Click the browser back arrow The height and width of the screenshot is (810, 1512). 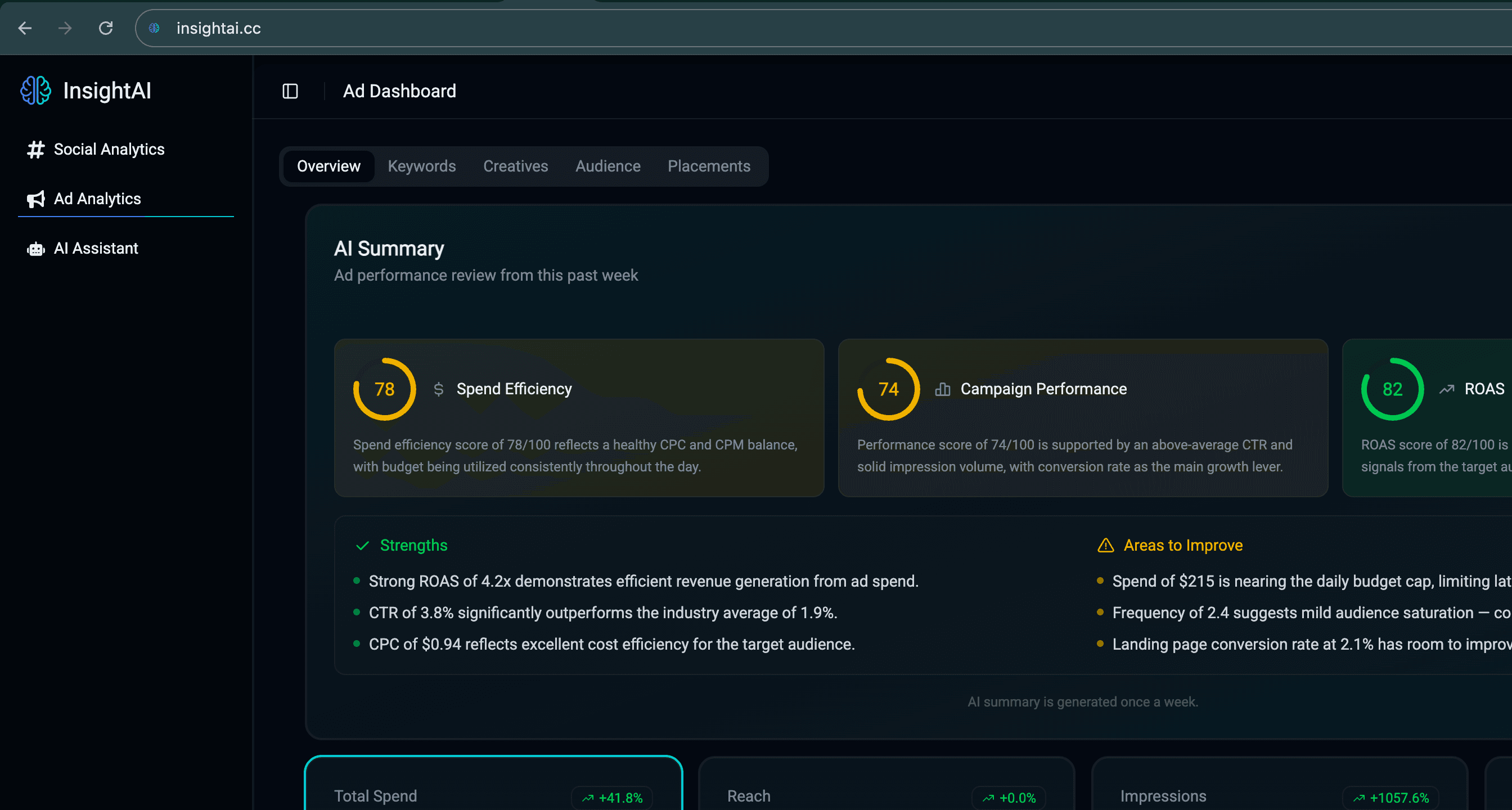pyautogui.click(x=25, y=28)
